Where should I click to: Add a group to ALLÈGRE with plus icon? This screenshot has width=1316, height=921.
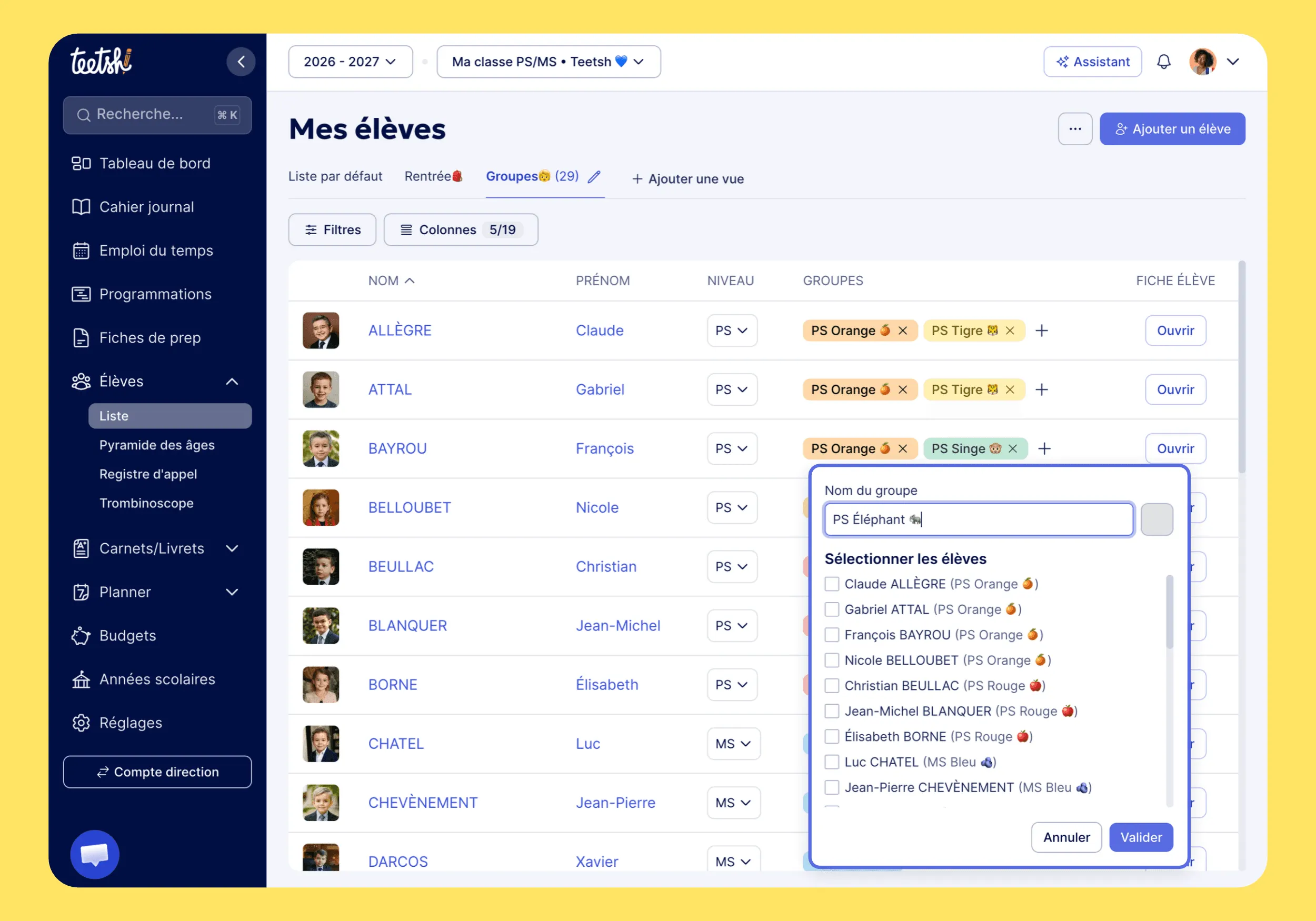coord(1042,331)
